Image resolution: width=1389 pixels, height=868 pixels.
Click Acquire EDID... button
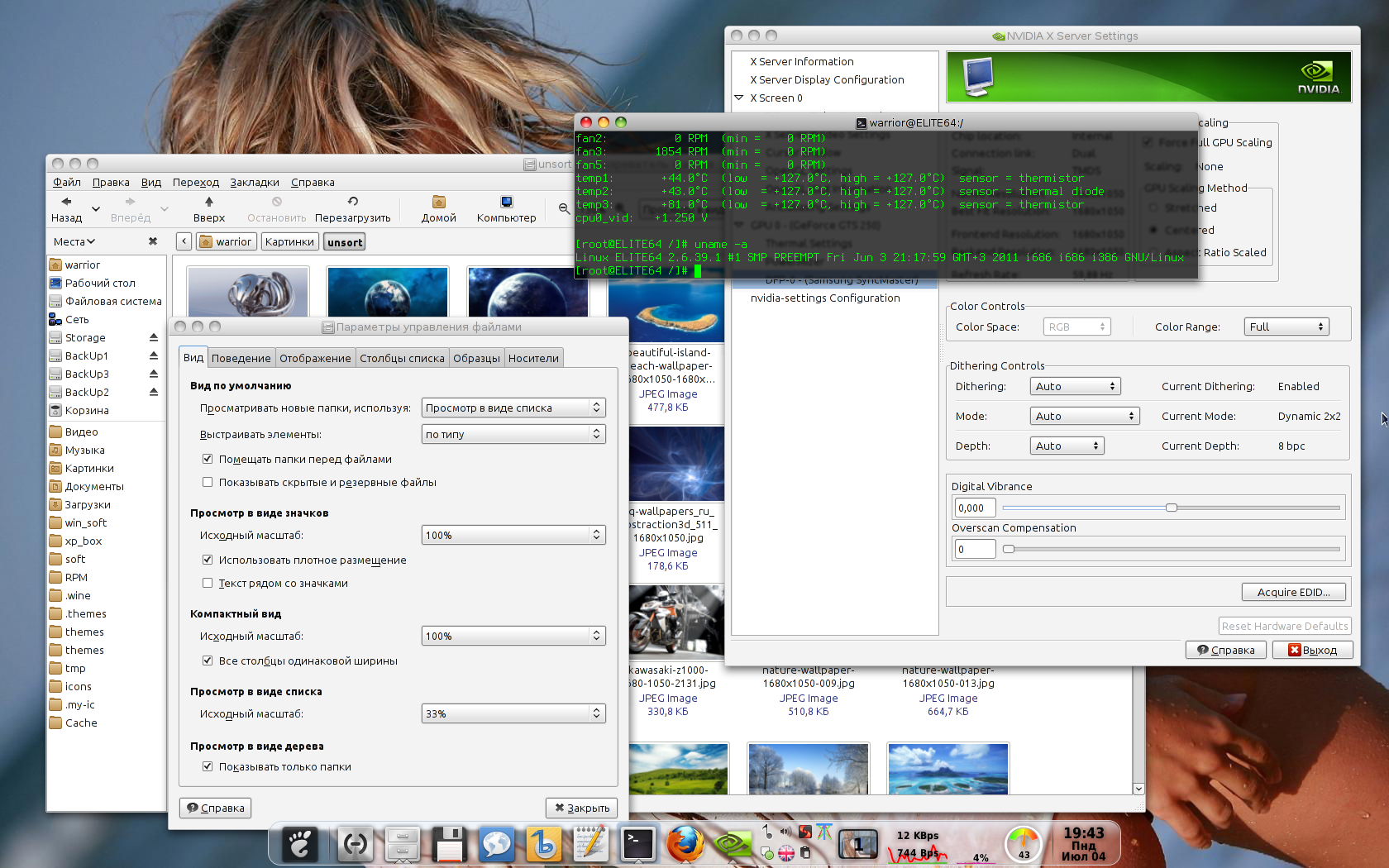[x=1293, y=592]
